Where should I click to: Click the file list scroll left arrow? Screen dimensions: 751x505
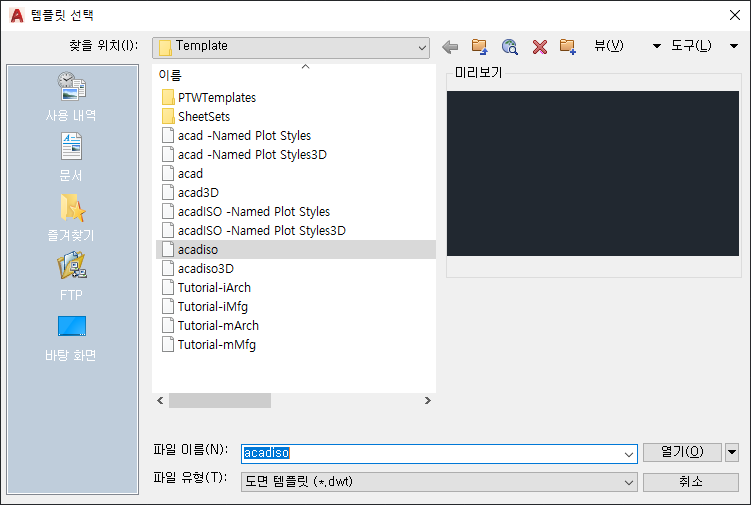pyautogui.click(x=160, y=401)
